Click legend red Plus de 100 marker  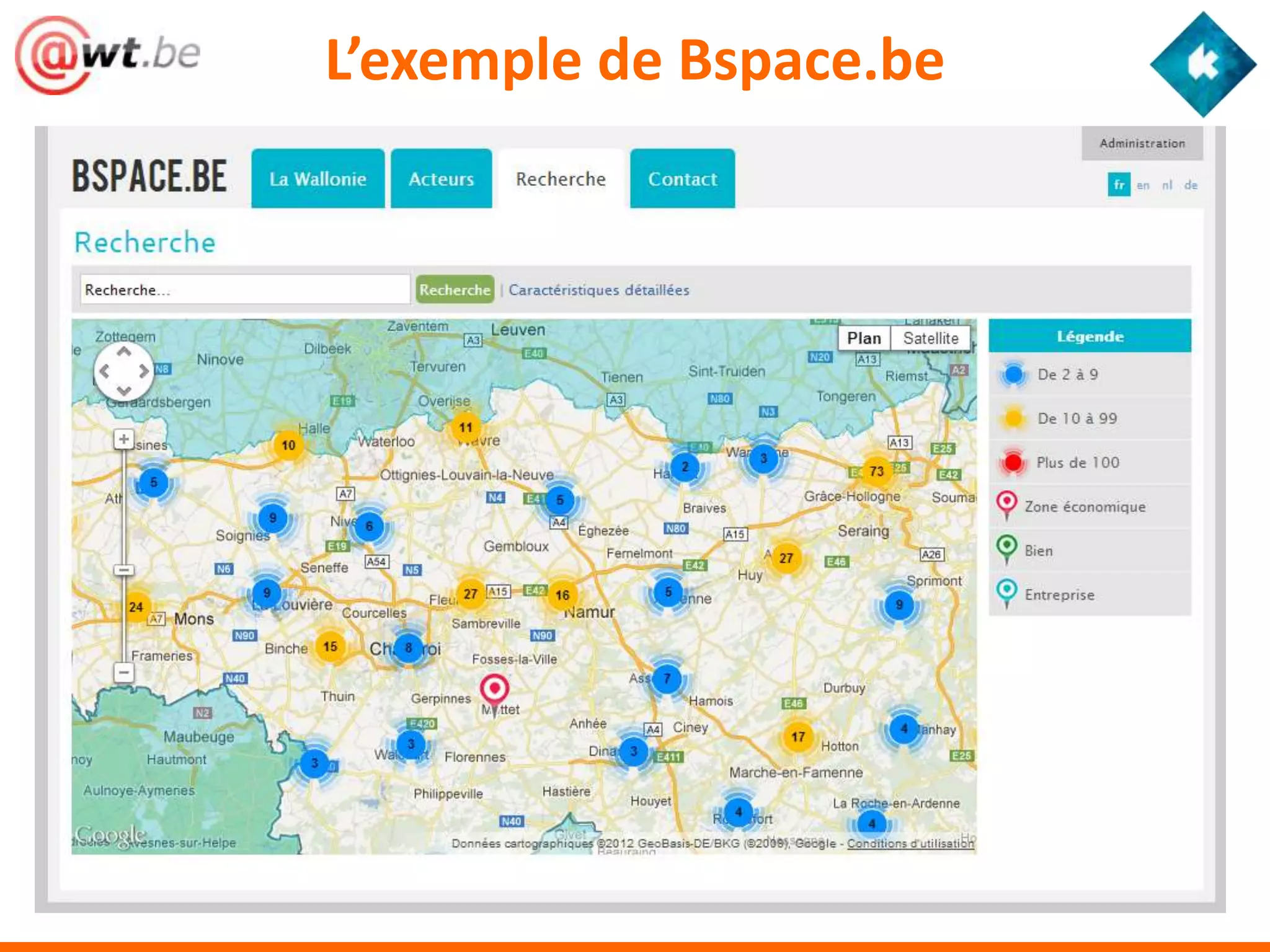(1013, 462)
